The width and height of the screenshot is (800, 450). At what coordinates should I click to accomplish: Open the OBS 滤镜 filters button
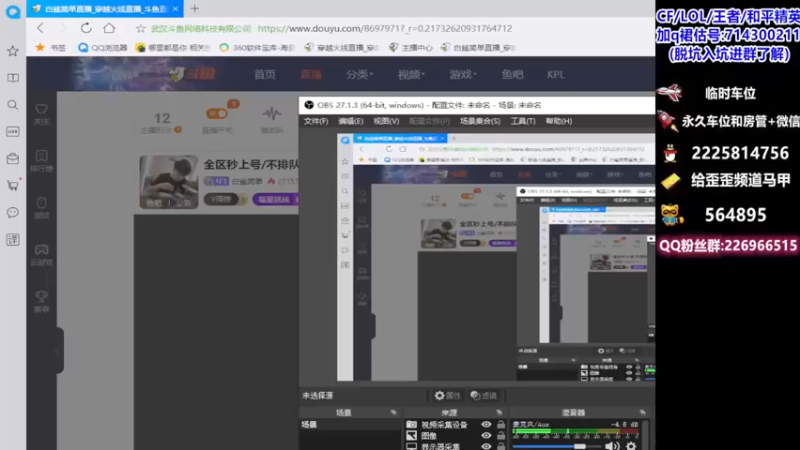tap(484, 395)
